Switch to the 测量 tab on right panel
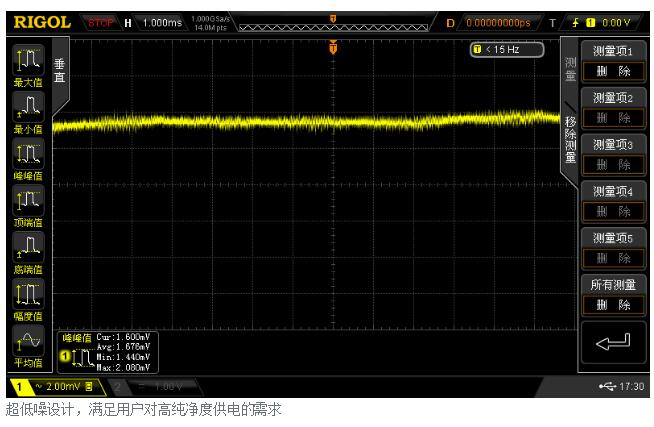 (x=571, y=69)
